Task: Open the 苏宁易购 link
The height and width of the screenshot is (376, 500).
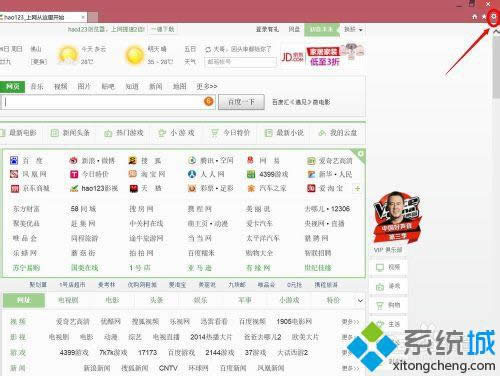Action: point(26,268)
